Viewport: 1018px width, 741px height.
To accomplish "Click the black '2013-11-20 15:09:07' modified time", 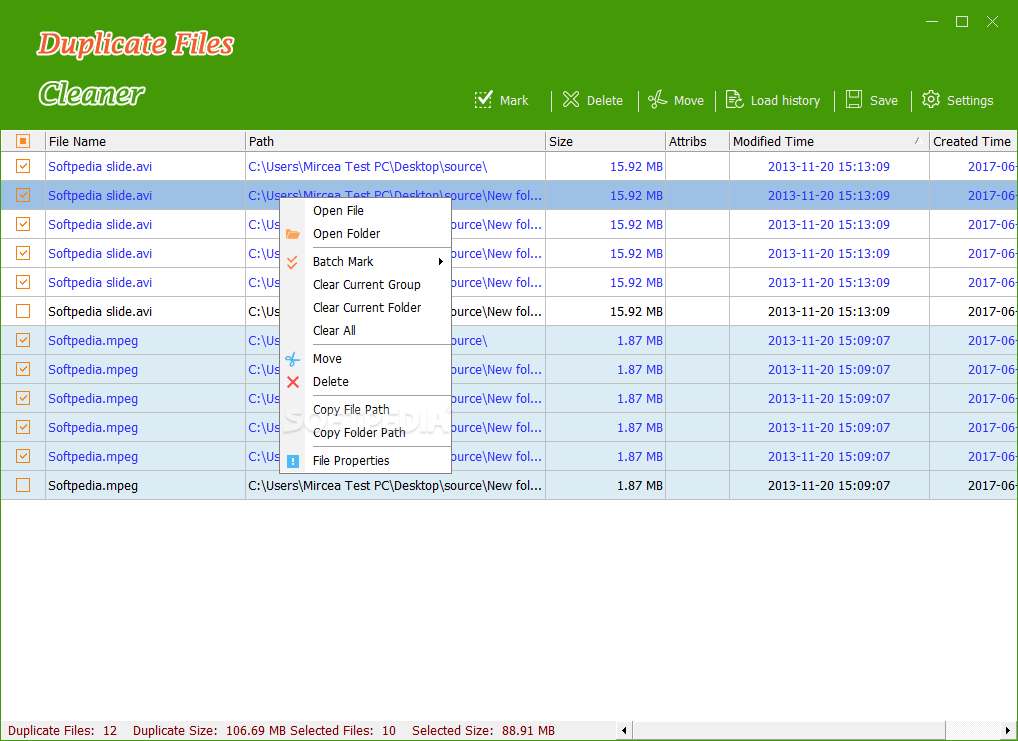I will tap(828, 486).
